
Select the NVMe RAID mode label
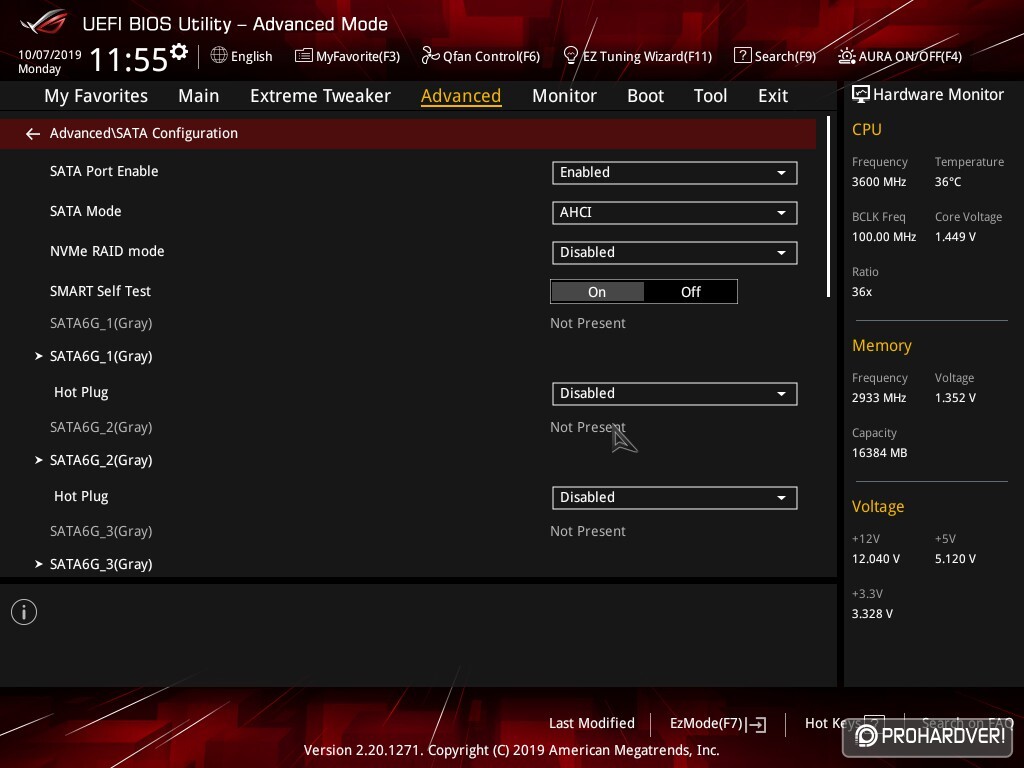(x=107, y=251)
